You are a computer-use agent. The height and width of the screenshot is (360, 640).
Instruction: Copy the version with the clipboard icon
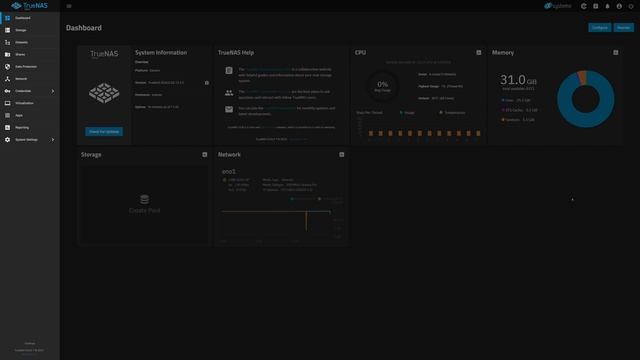(x=207, y=83)
